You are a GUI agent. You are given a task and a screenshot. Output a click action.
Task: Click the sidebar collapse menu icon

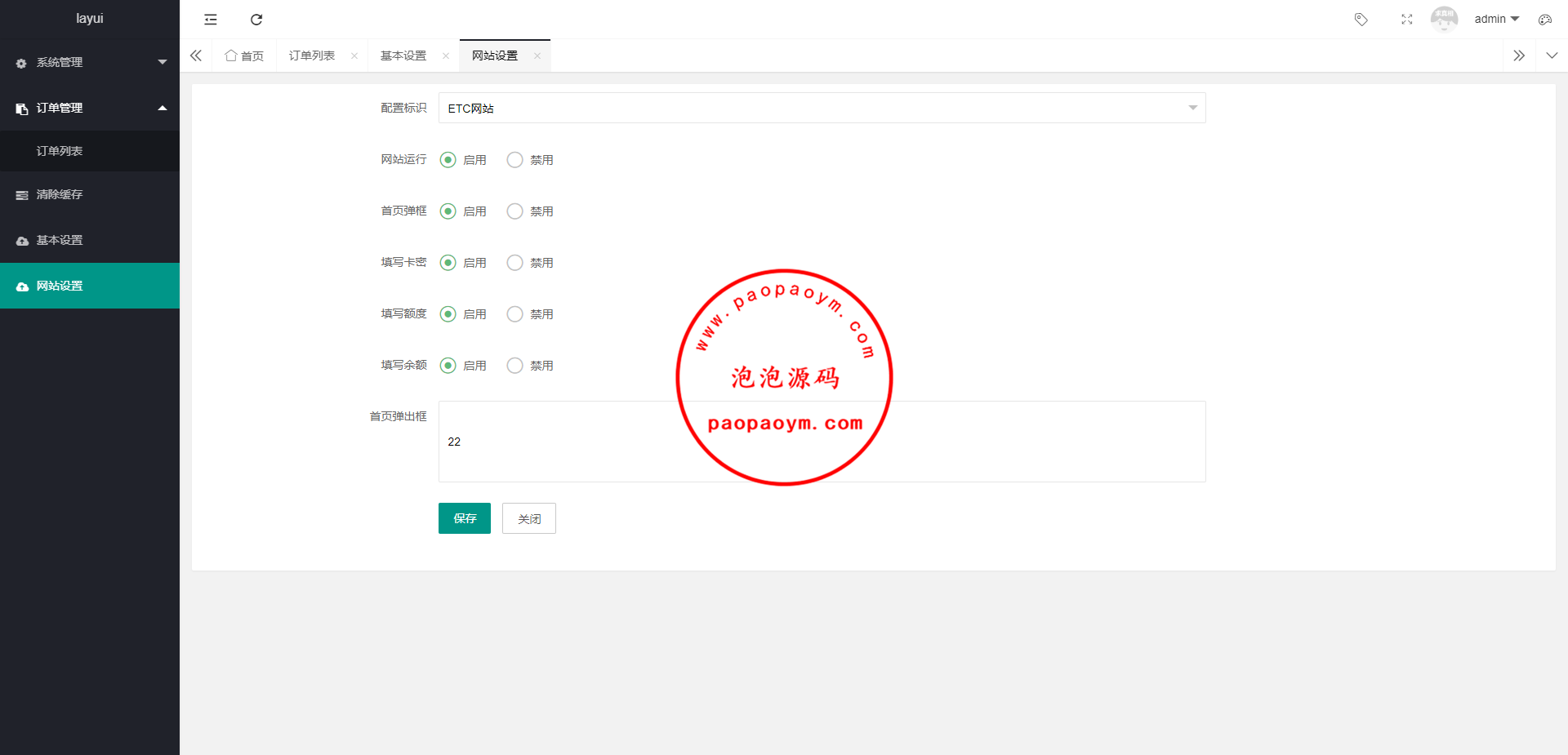211,20
